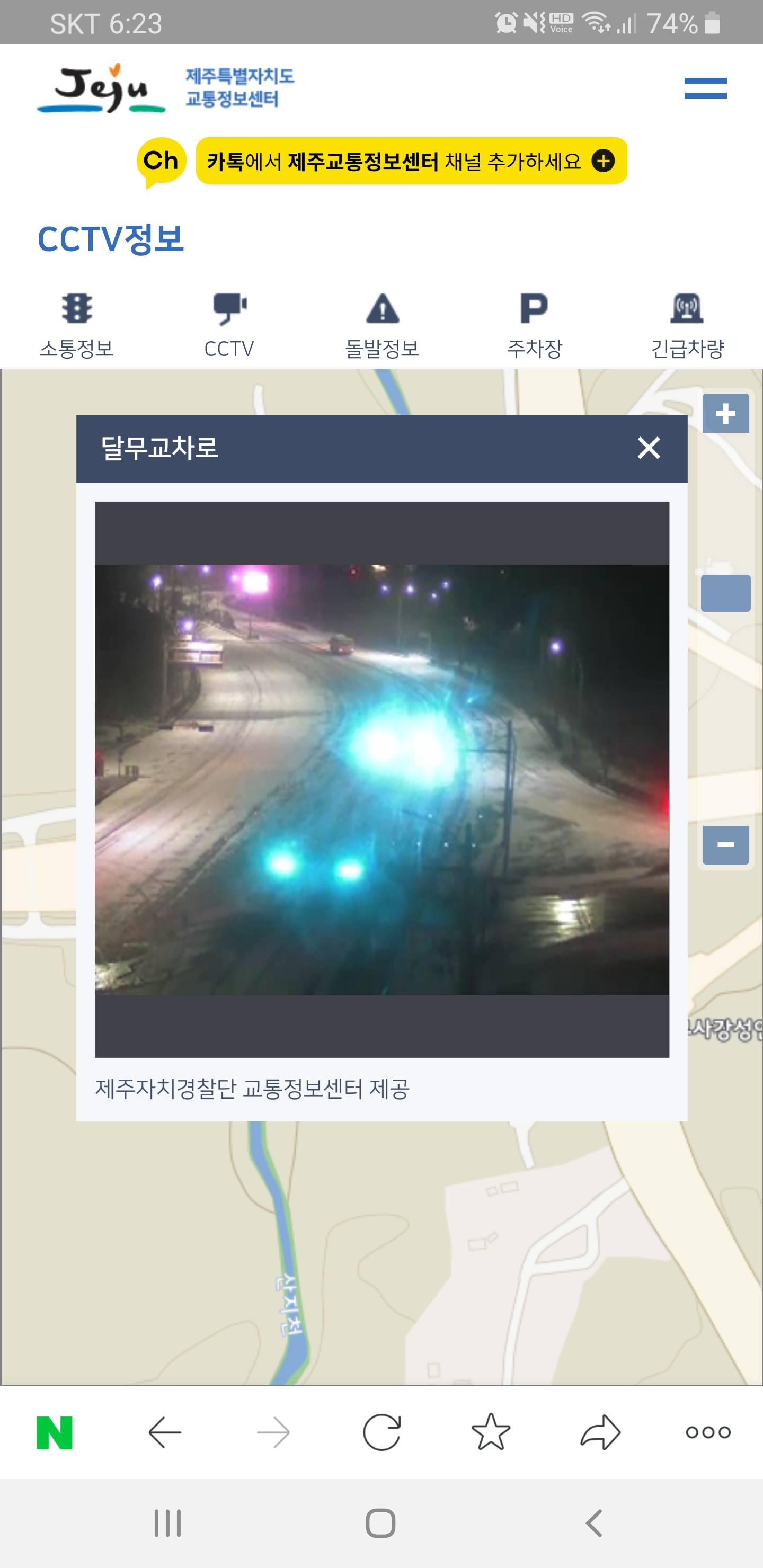763x1568 pixels.
Task: Open Naver home with N icon
Action: pyautogui.click(x=55, y=1432)
